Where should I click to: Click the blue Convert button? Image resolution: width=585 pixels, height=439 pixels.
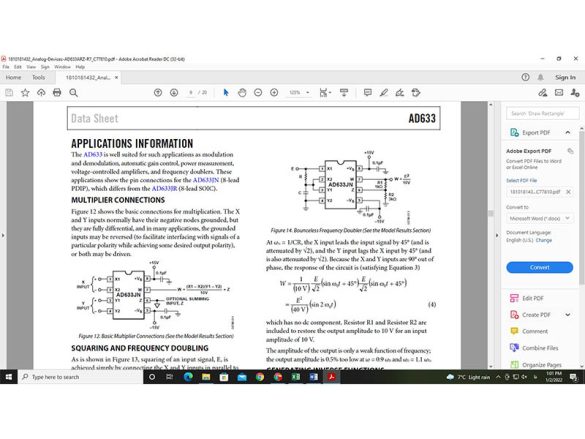539,267
